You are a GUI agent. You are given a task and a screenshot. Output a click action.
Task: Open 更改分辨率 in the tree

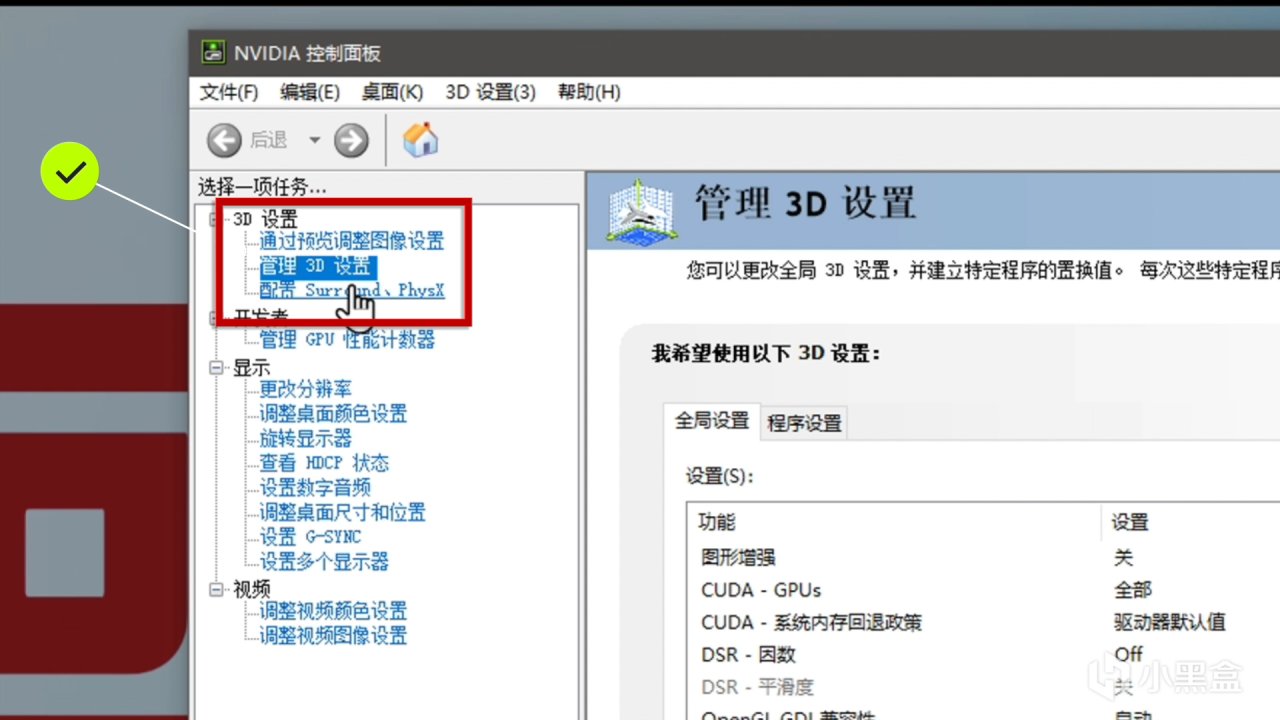point(305,389)
